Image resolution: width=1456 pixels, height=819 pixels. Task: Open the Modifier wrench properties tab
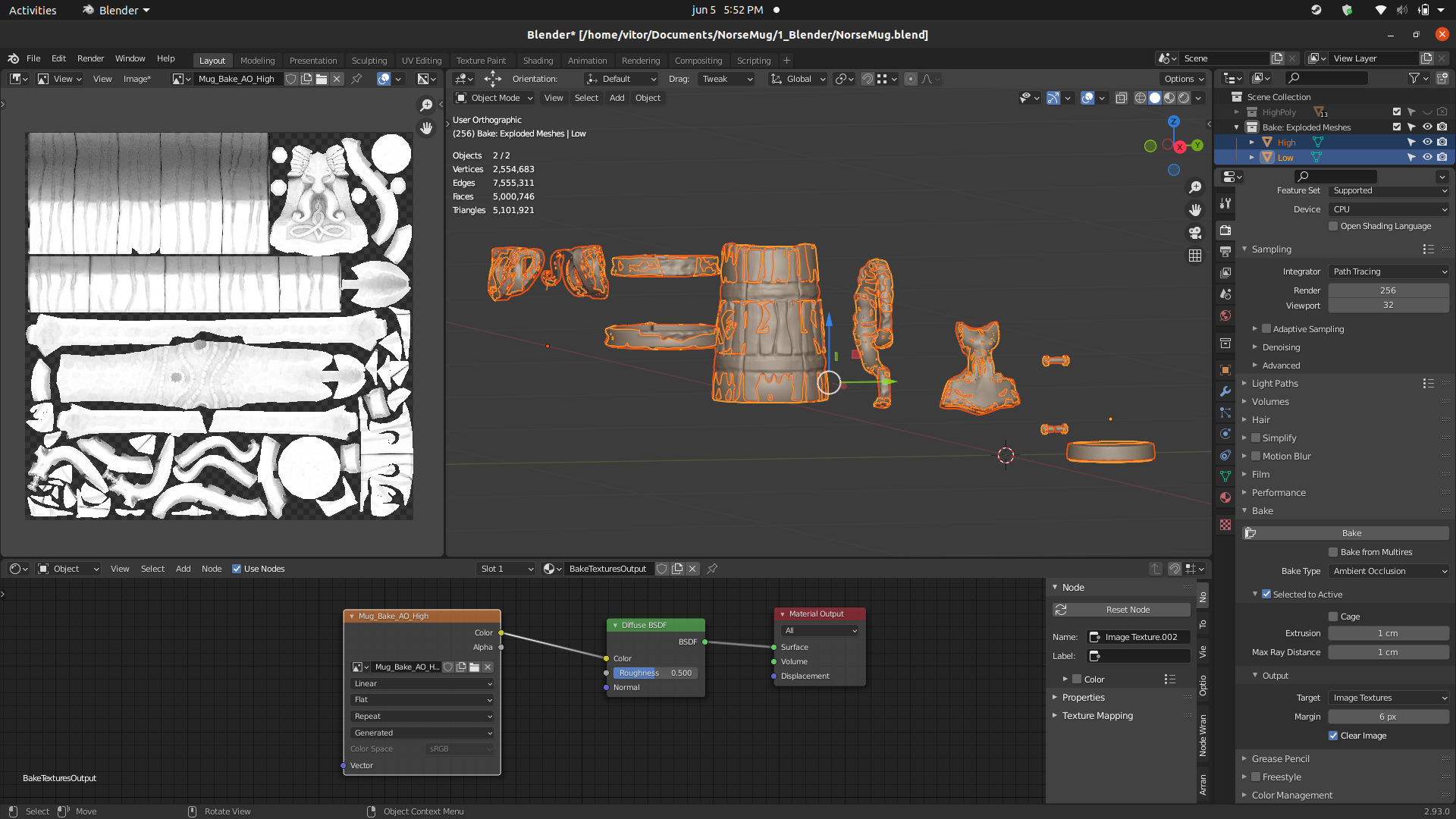[1225, 391]
